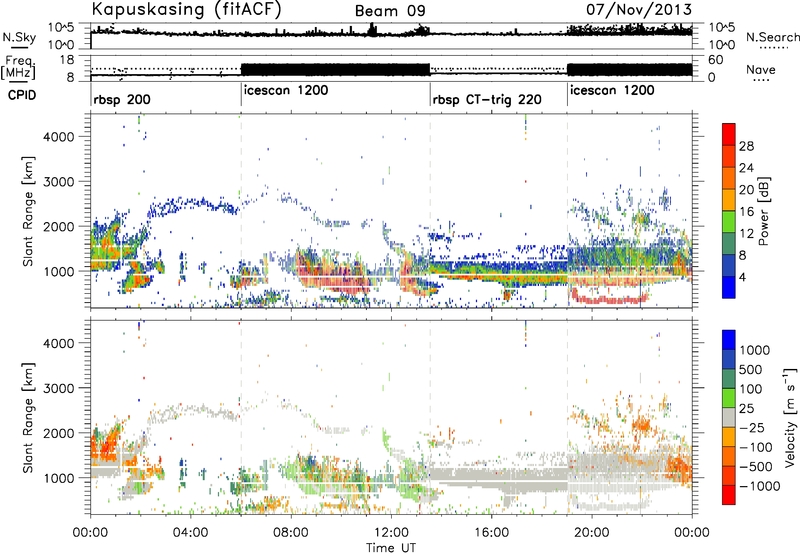This screenshot has height=554, width=800.
Task: Click the 'N.Sky' legend label
Action: coord(19,37)
